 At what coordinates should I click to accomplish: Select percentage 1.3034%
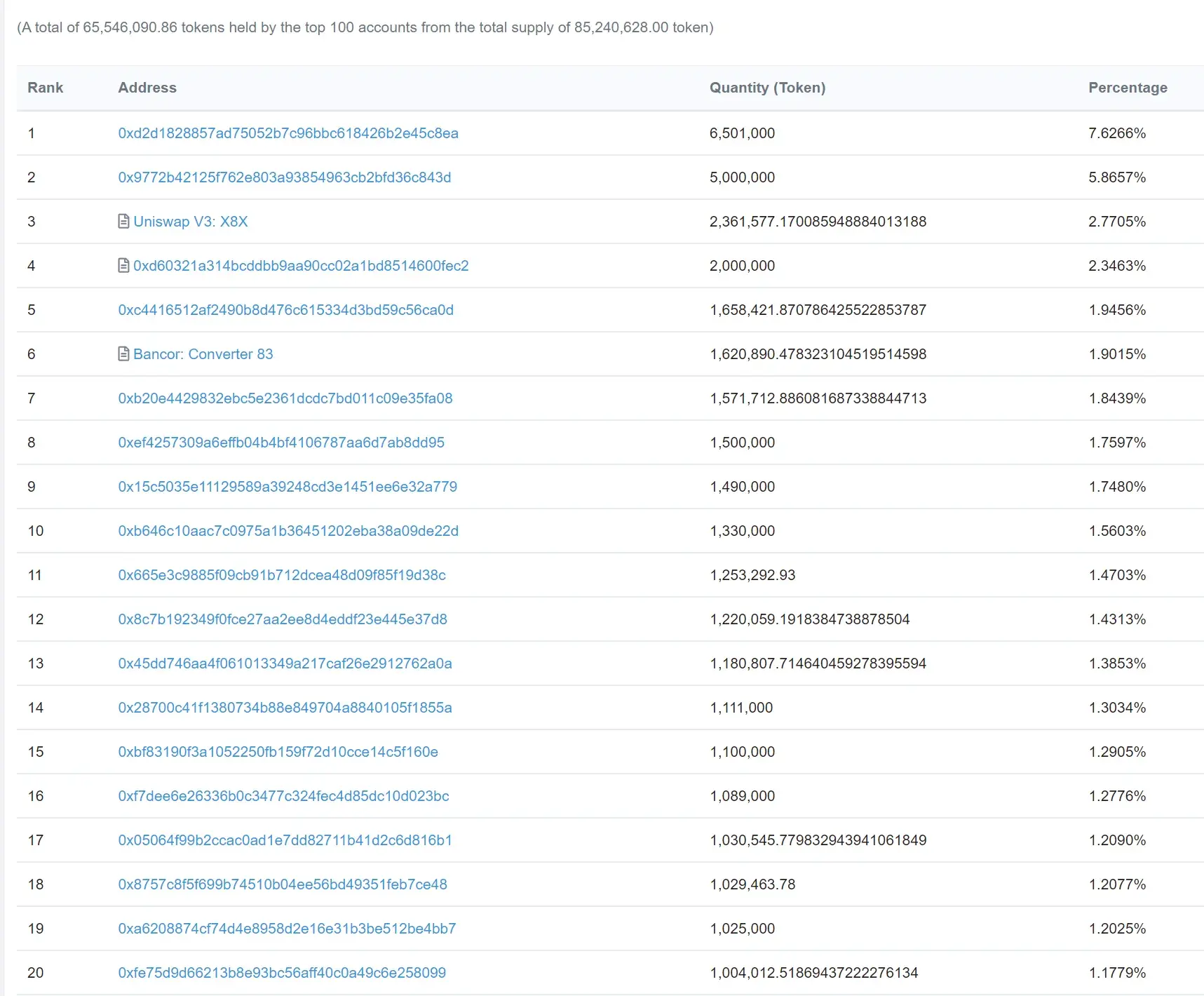[1117, 708]
